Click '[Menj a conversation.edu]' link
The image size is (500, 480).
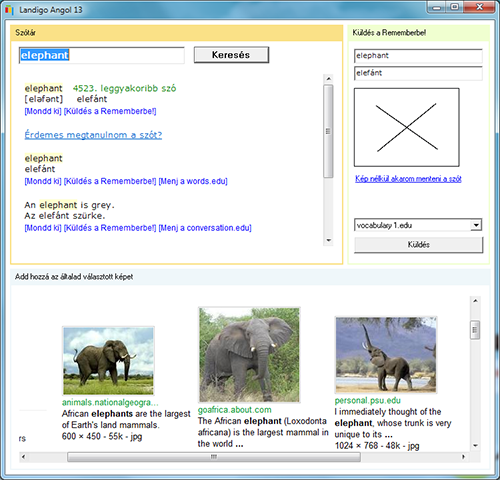[x=205, y=228]
